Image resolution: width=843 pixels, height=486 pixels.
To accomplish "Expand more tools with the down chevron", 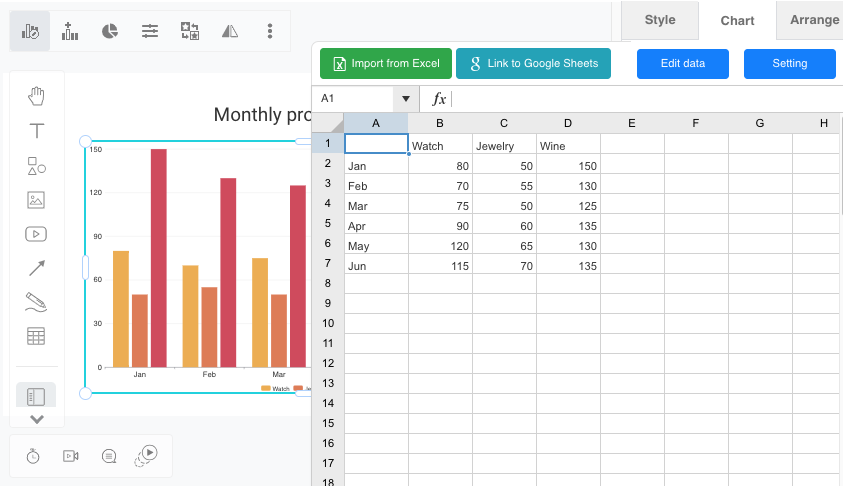I will (37, 419).
